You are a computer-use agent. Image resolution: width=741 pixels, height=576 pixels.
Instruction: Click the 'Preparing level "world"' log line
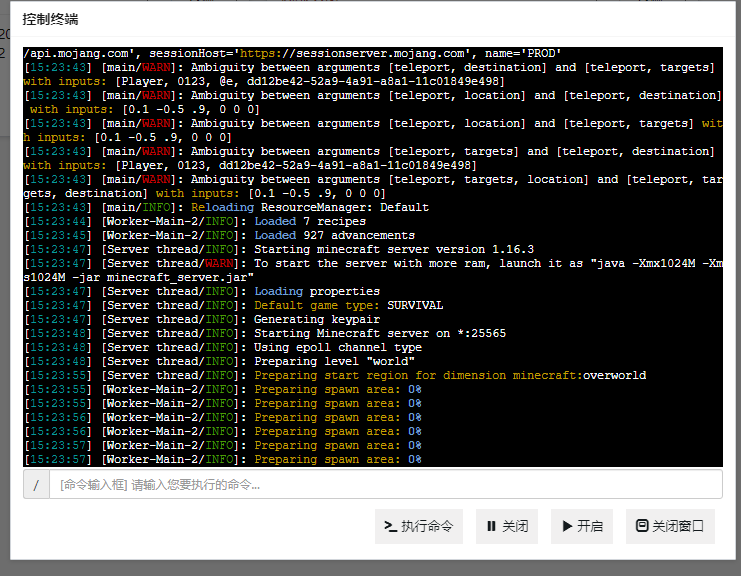(x=334, y=361)
